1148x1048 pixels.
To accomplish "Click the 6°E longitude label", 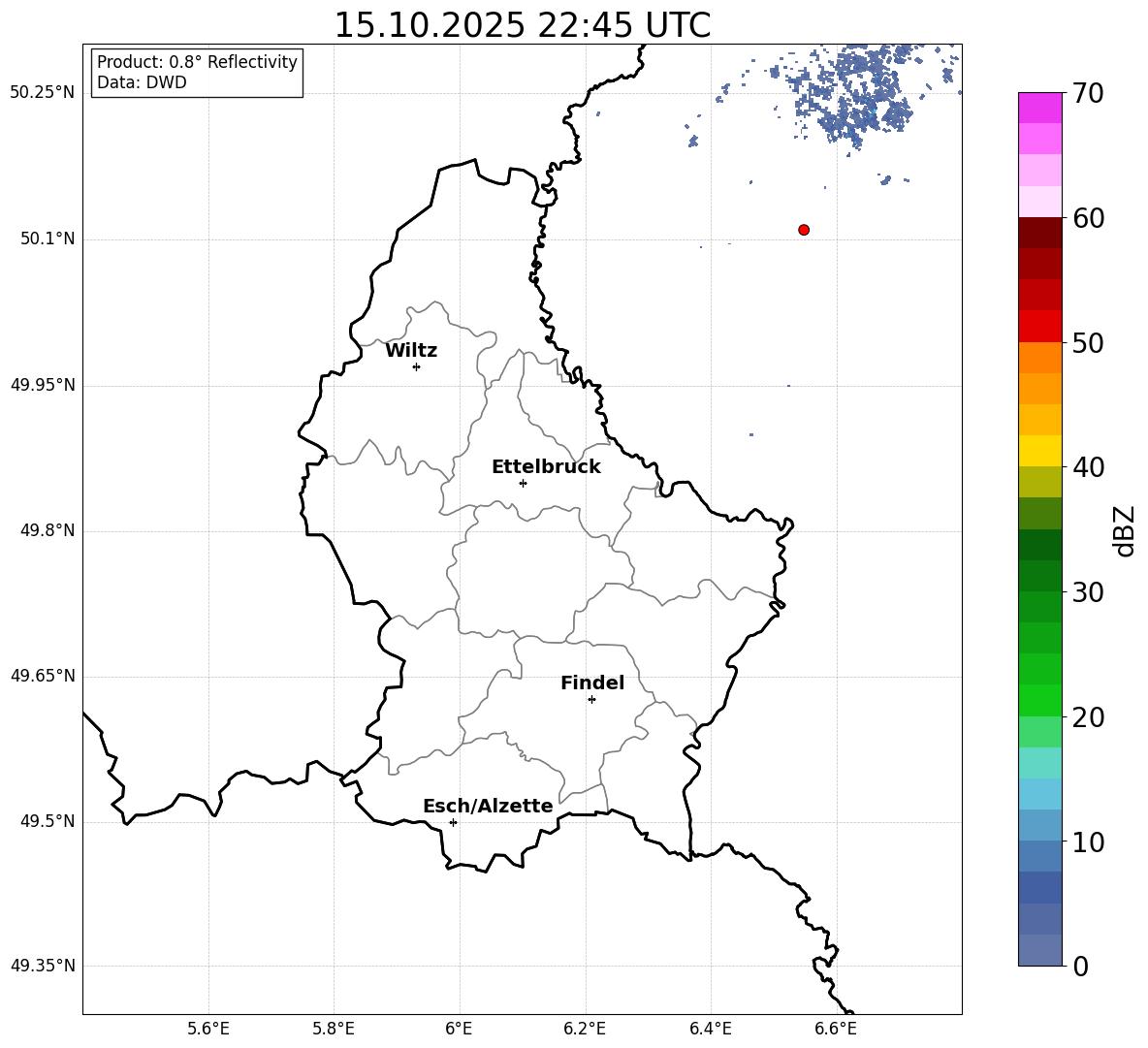I will click(459, 1029).
